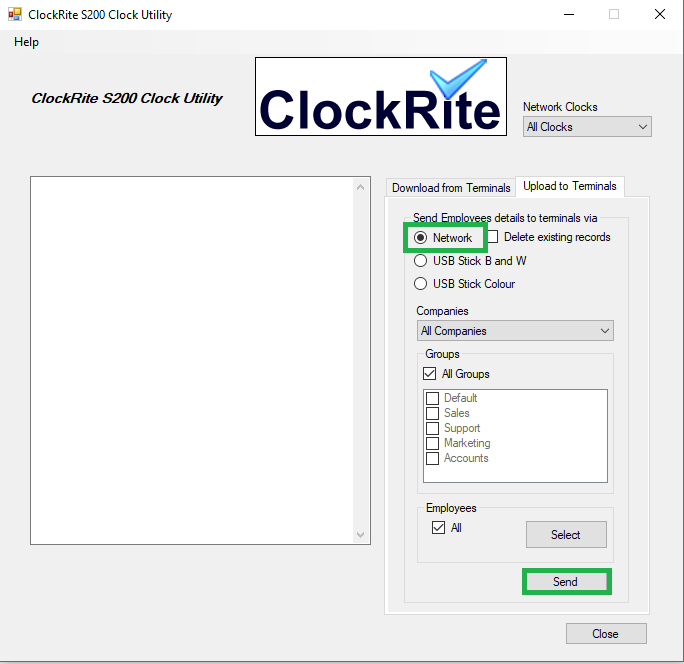Click inside the empty log text area
The height and width of the screenshot is (664, 684).
[x=192, y=360]
